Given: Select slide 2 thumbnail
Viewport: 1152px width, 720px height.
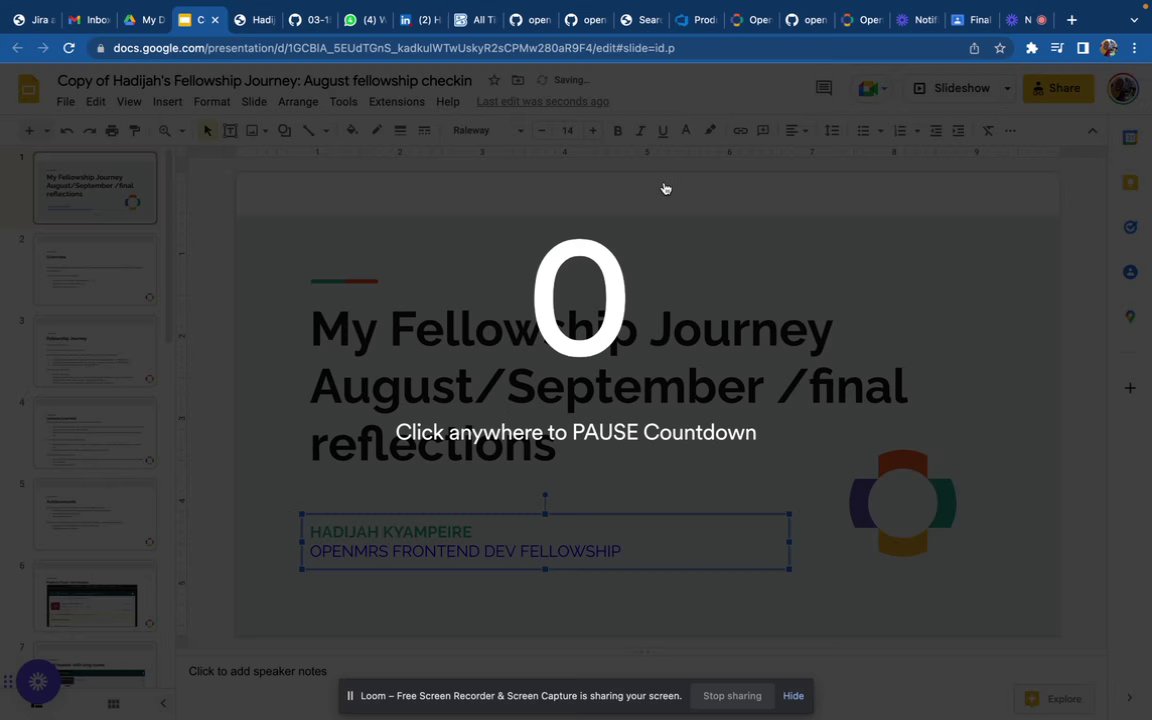Looking at the screenshot, I should click(95, 270).
